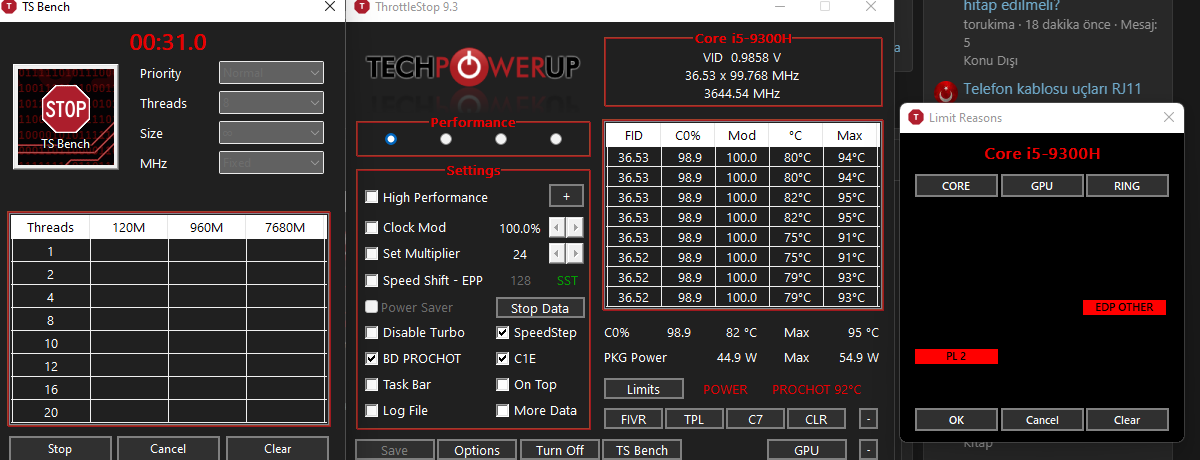Close the Limit Reasons window
The height and width of the screenshot is (460, 1200).
pyautogui.click(x=1168, y=117)
